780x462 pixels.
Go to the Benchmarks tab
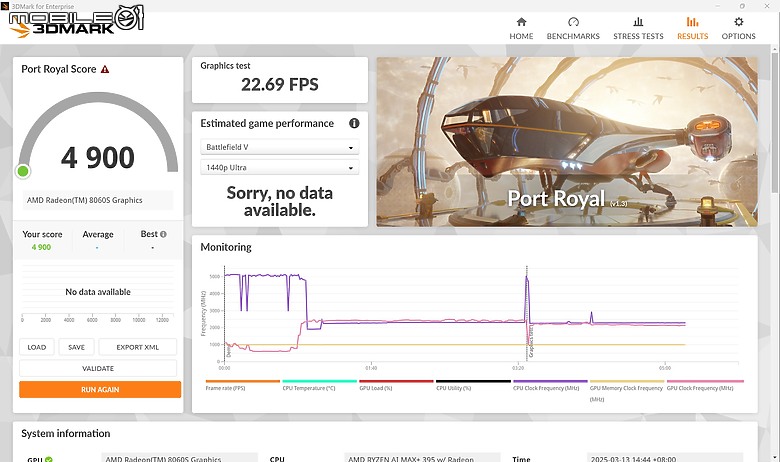pos(573,28)
